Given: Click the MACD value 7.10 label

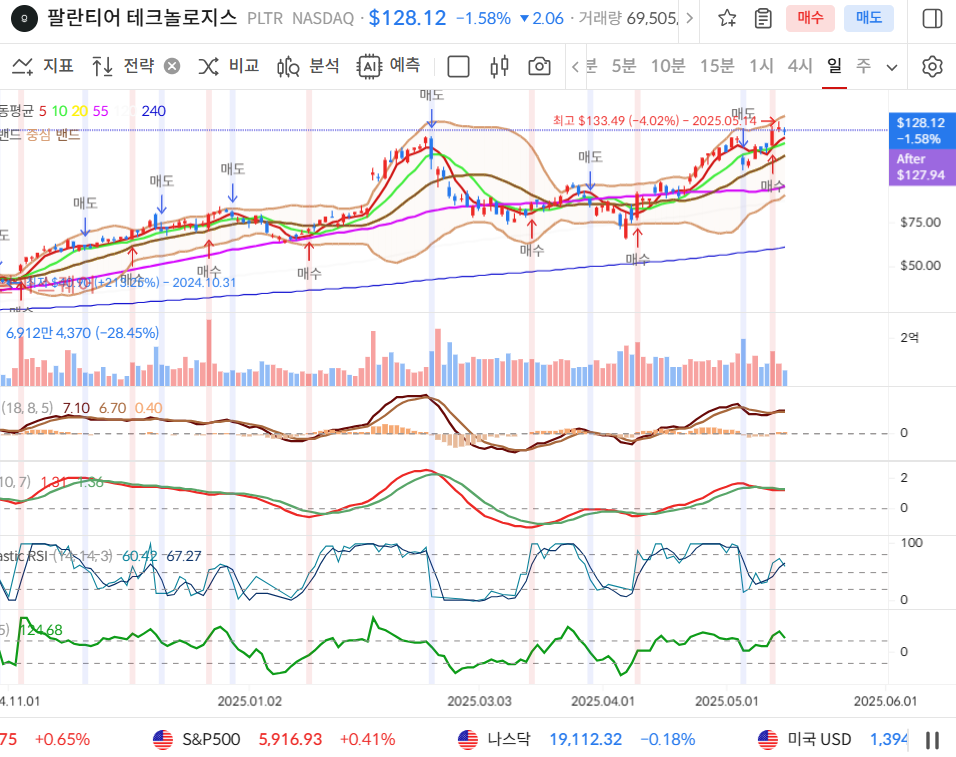Looking at the screenshot, I should pos(76,408).
